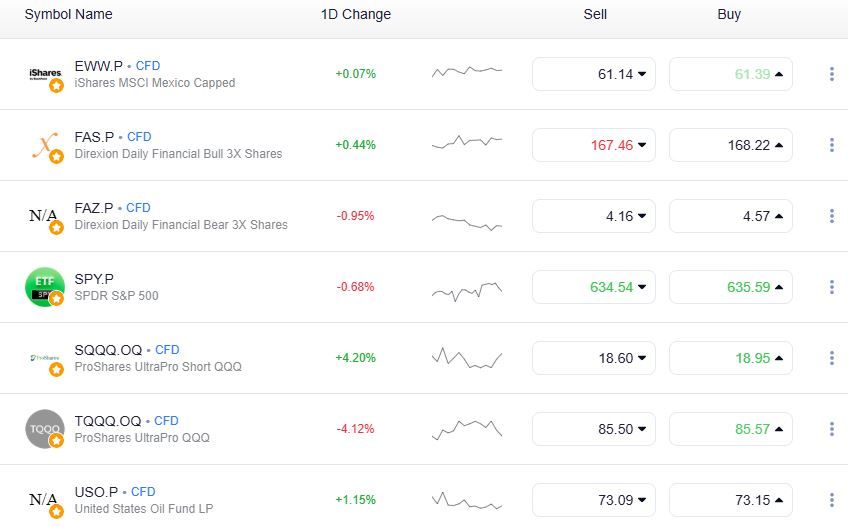Buy FAS.P at 168.22

pos(731,145)
